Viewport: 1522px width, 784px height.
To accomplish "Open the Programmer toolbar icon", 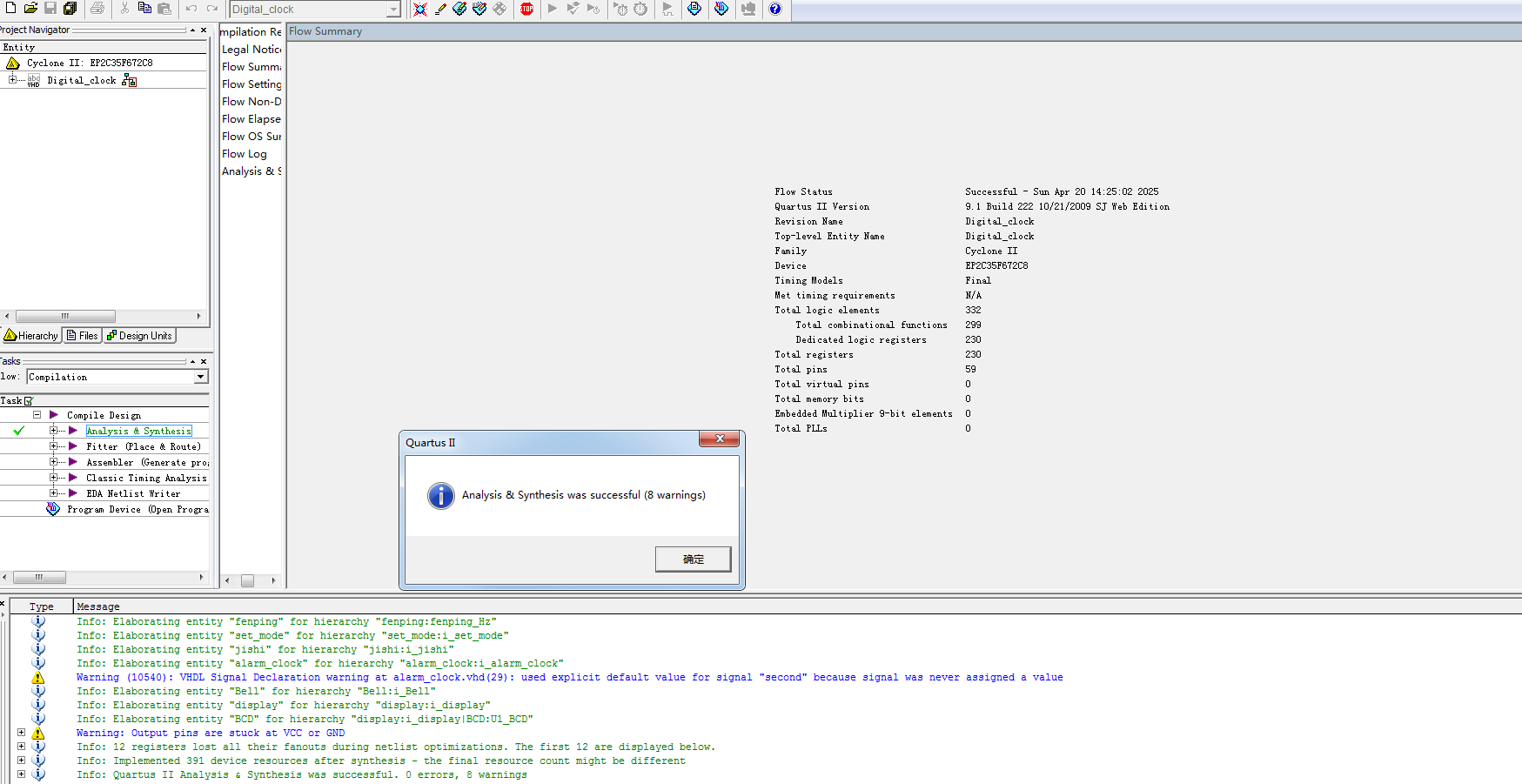I will point(721,9).
